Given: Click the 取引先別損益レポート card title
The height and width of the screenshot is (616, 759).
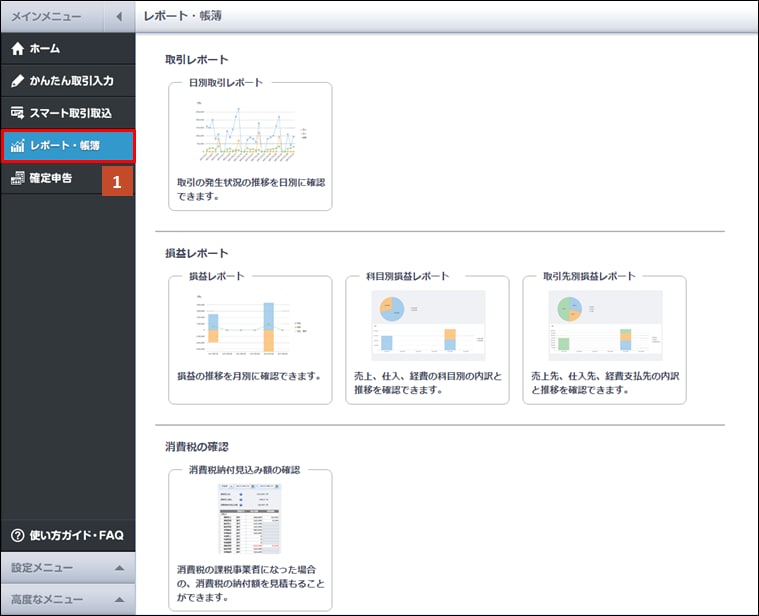Looking at the screenshot, I should [x=589, y=276].
